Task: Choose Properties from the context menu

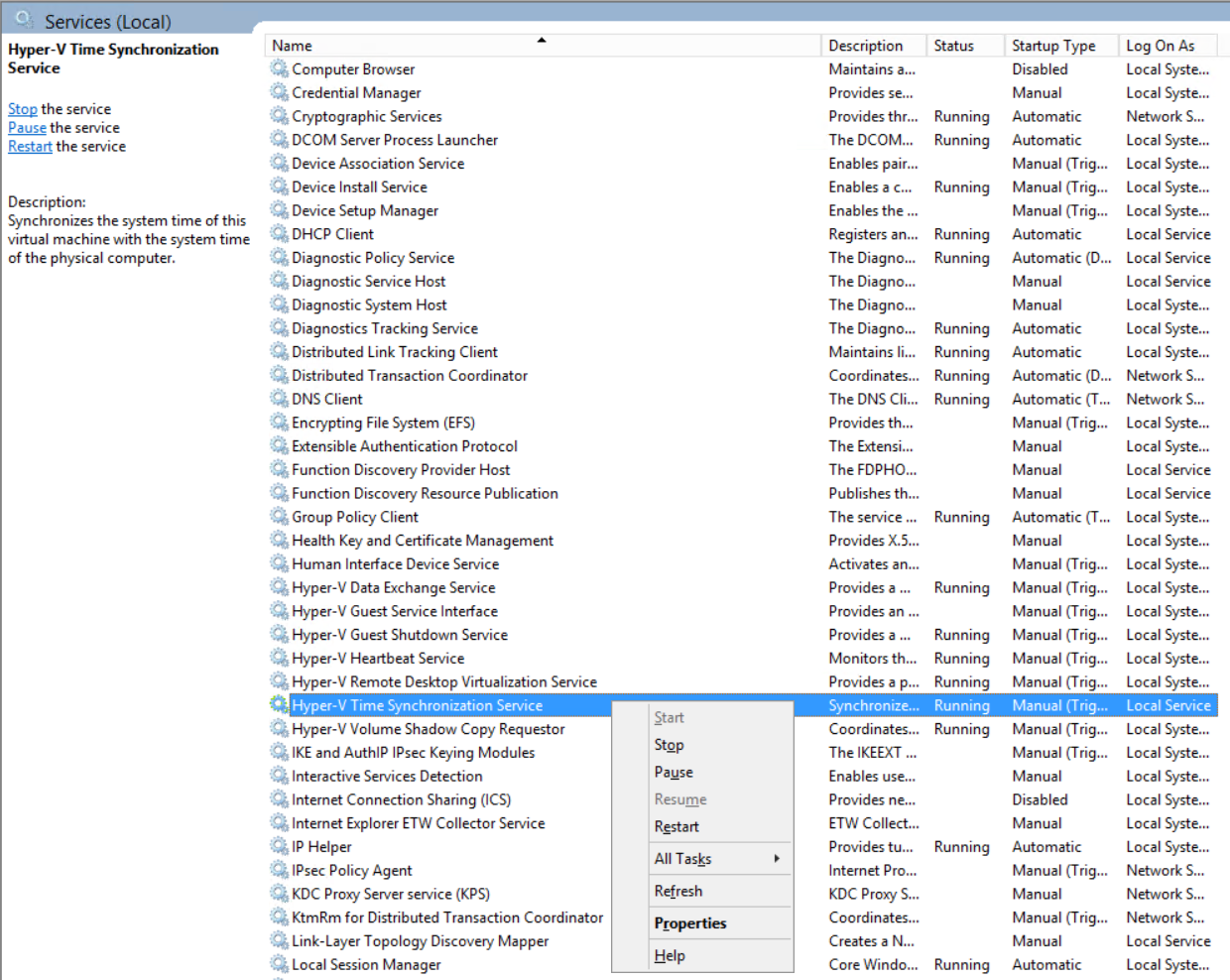Action: pos(690,922)
